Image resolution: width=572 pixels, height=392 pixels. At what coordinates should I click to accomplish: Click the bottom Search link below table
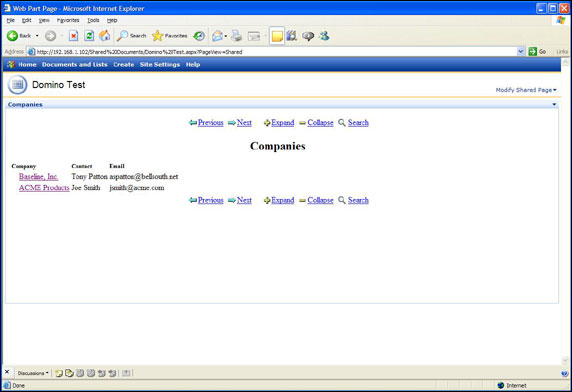click(358, 200)
